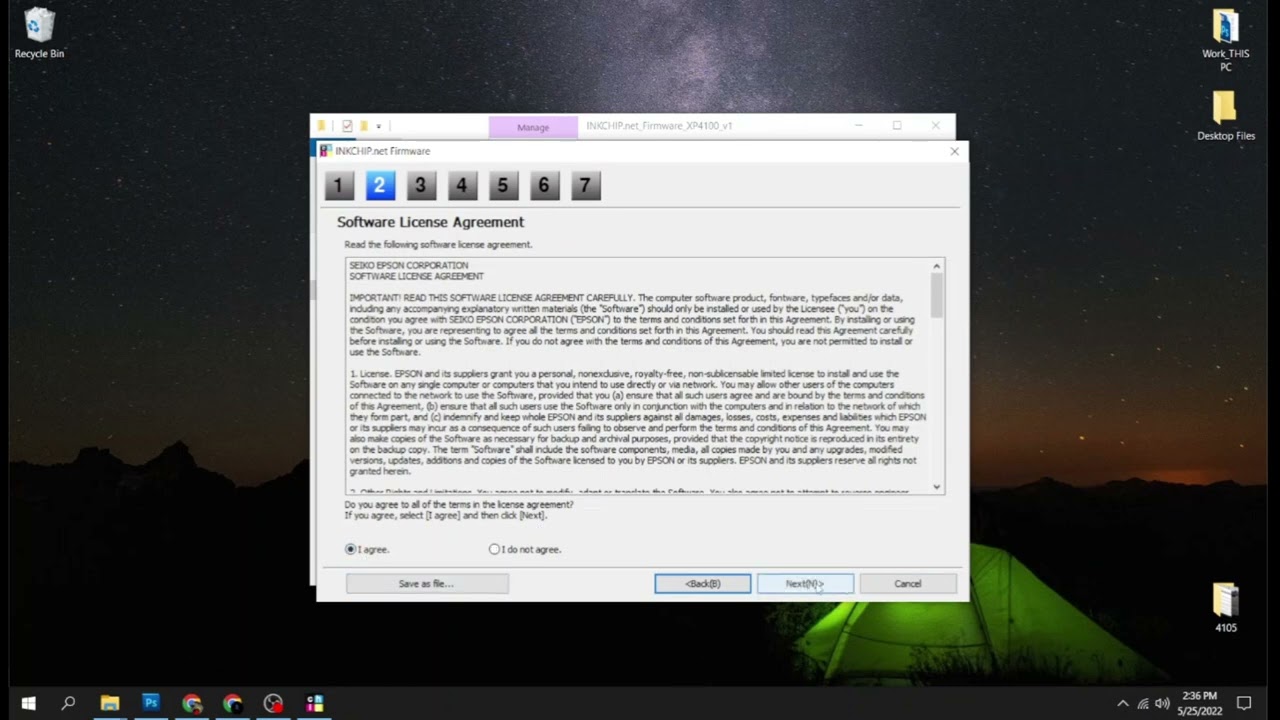Open Photoshop from the taskbar
Image resolution: width=1280 pixels, height=720 pixels.
[151, 703]
